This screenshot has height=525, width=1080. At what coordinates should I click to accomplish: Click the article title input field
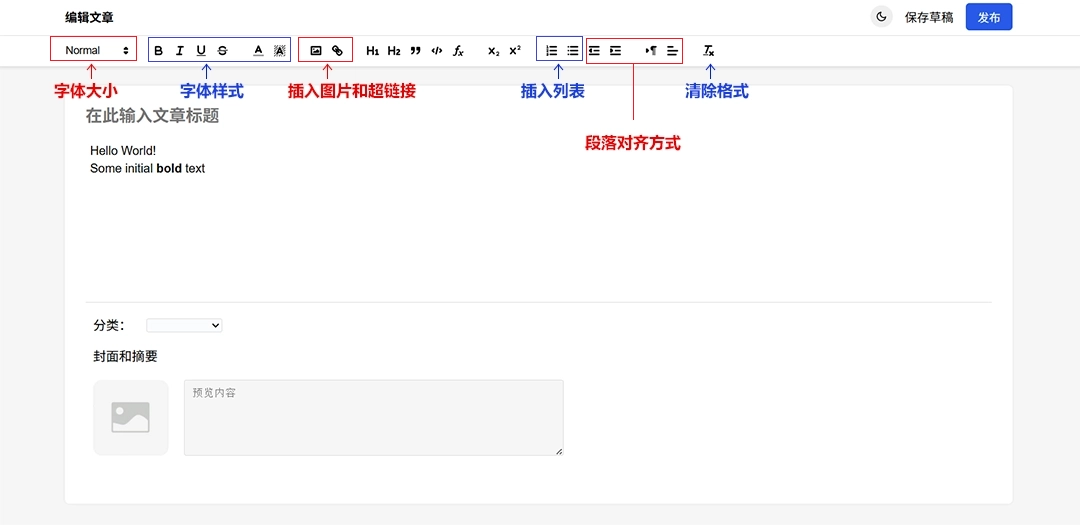click(300, 116)
